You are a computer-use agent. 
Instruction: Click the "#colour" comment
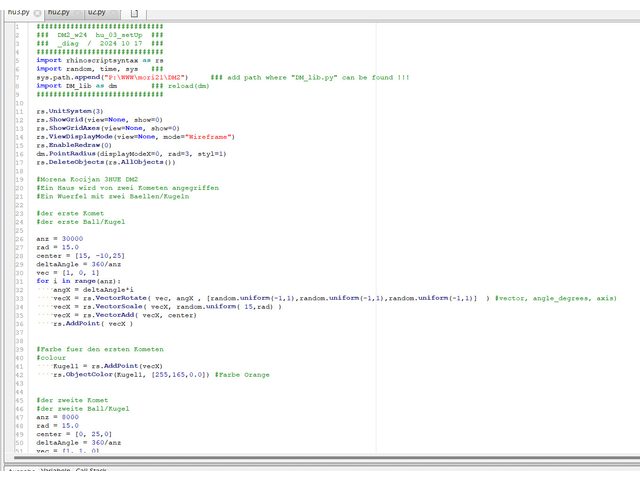click(x=51, y=358)
